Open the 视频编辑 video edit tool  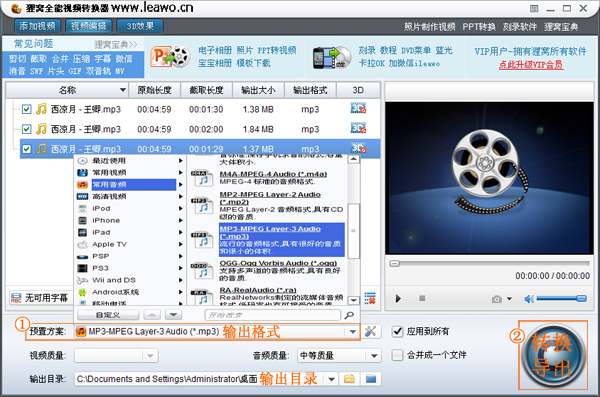click(x=88, y=26)
